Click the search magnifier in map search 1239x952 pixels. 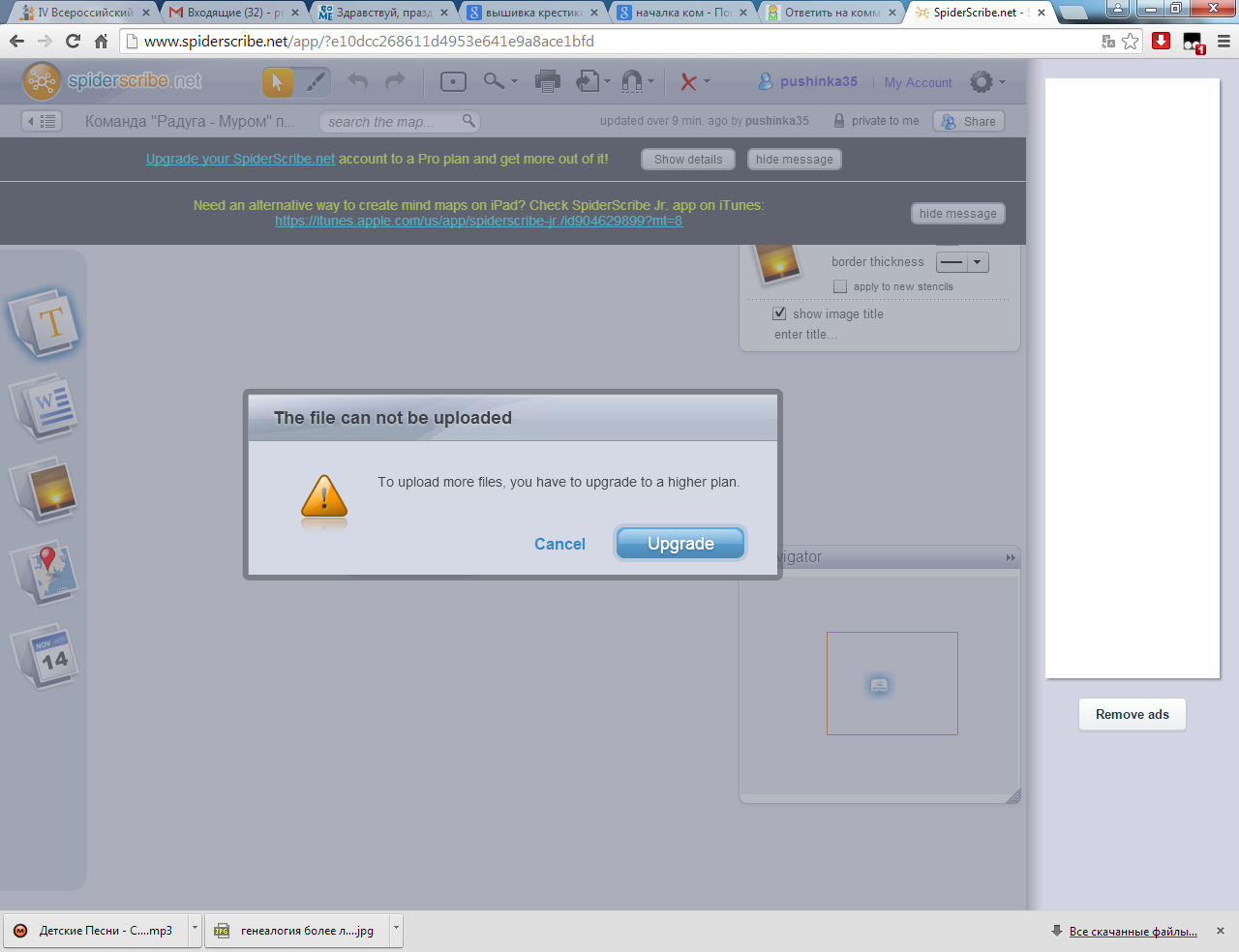click(x=468, y=121)
